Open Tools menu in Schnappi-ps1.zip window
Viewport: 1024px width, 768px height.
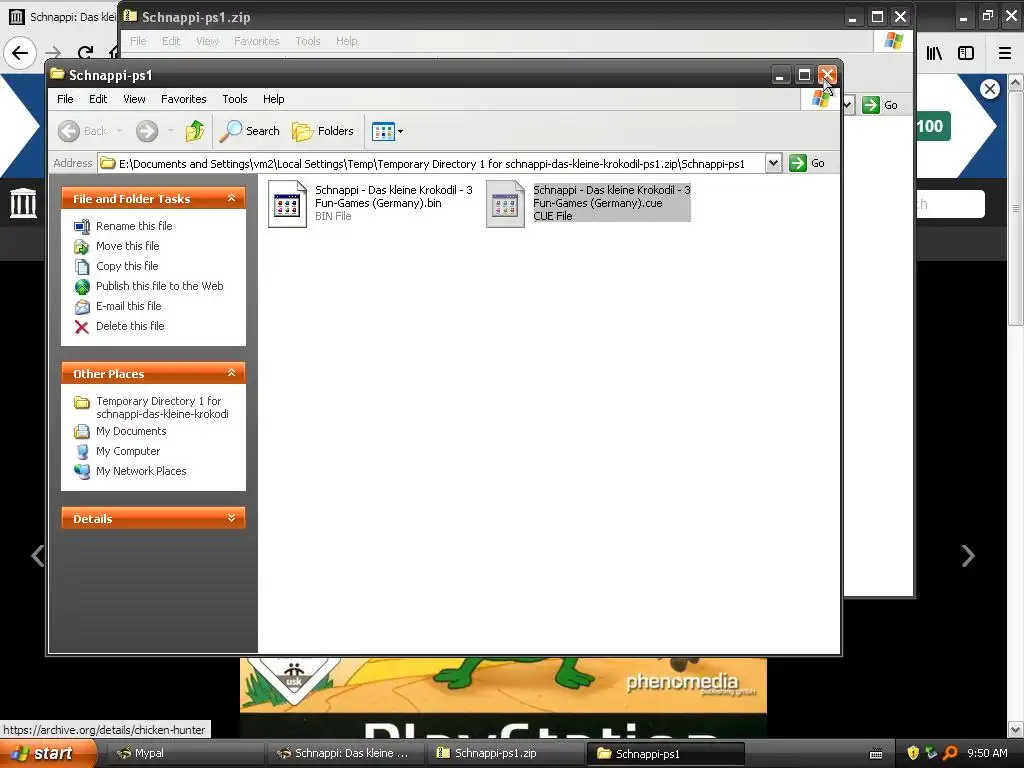[308, 41]
